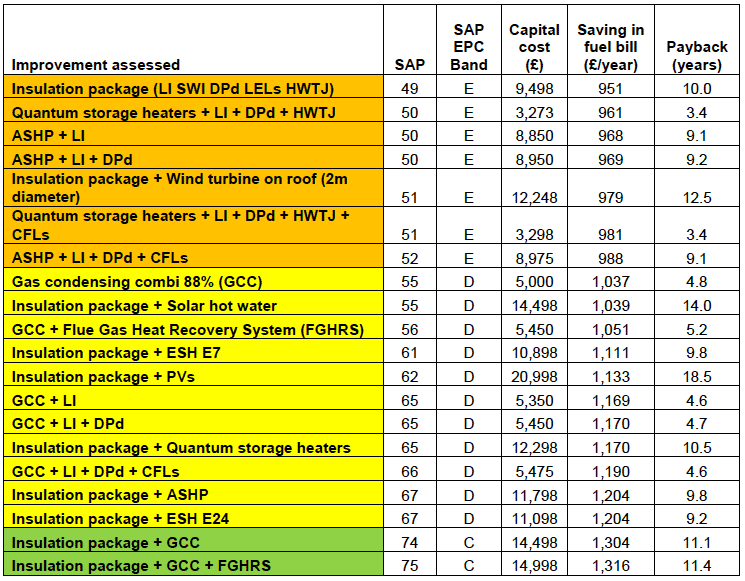Viewport: 745px width, 581px height.
Task: Select the capital cost 8,975
Action: [535, 258]
